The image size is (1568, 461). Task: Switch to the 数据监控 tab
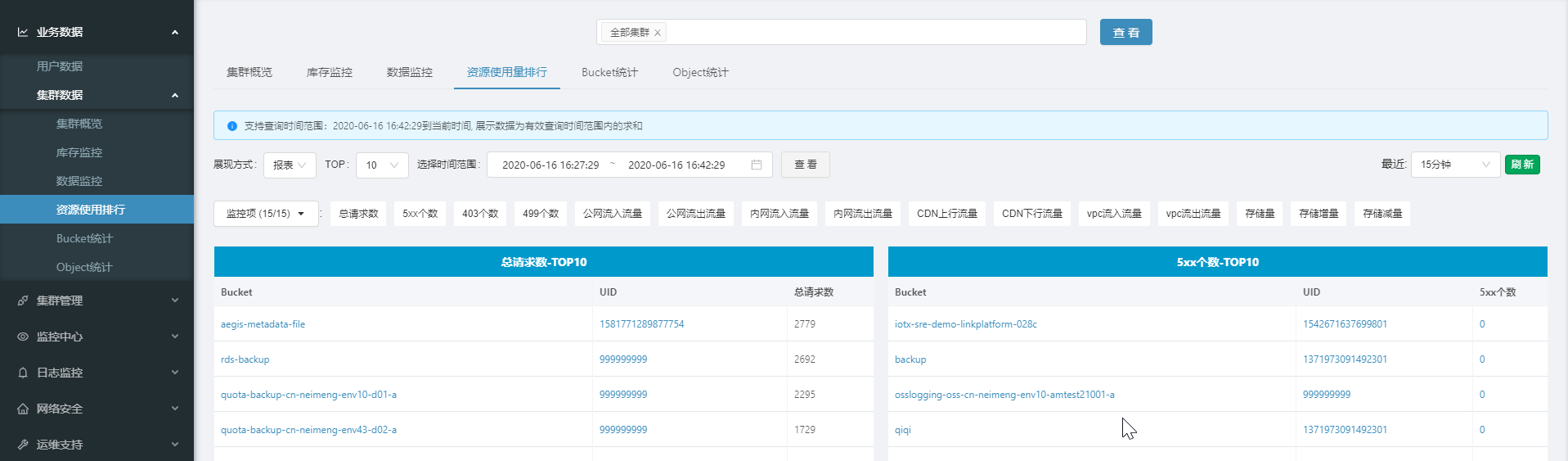(x=410, y=72)
